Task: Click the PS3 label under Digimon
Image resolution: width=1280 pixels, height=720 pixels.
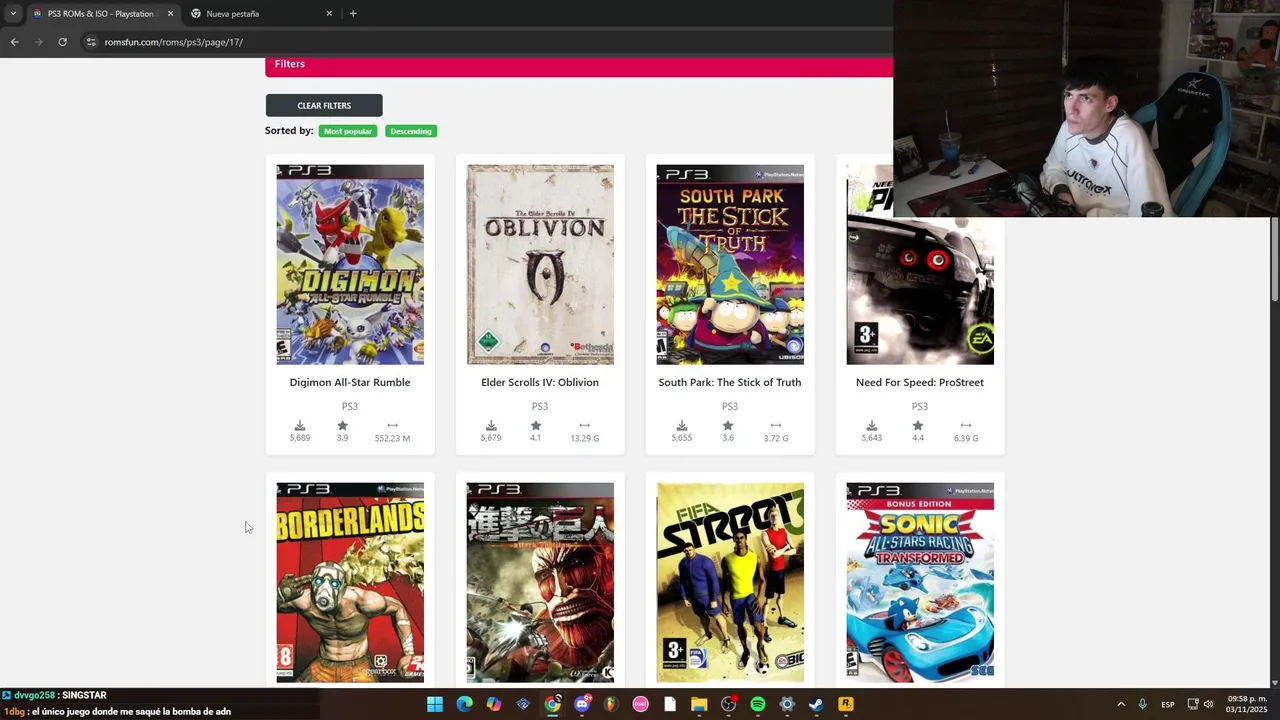Action: click(350, 406)
